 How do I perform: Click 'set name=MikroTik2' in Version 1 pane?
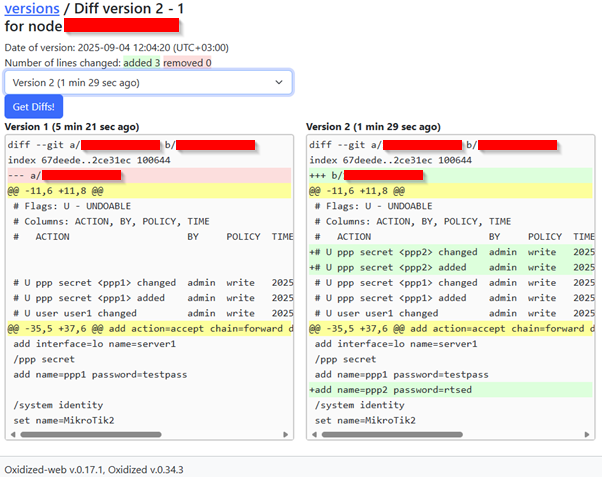[64, 421]
